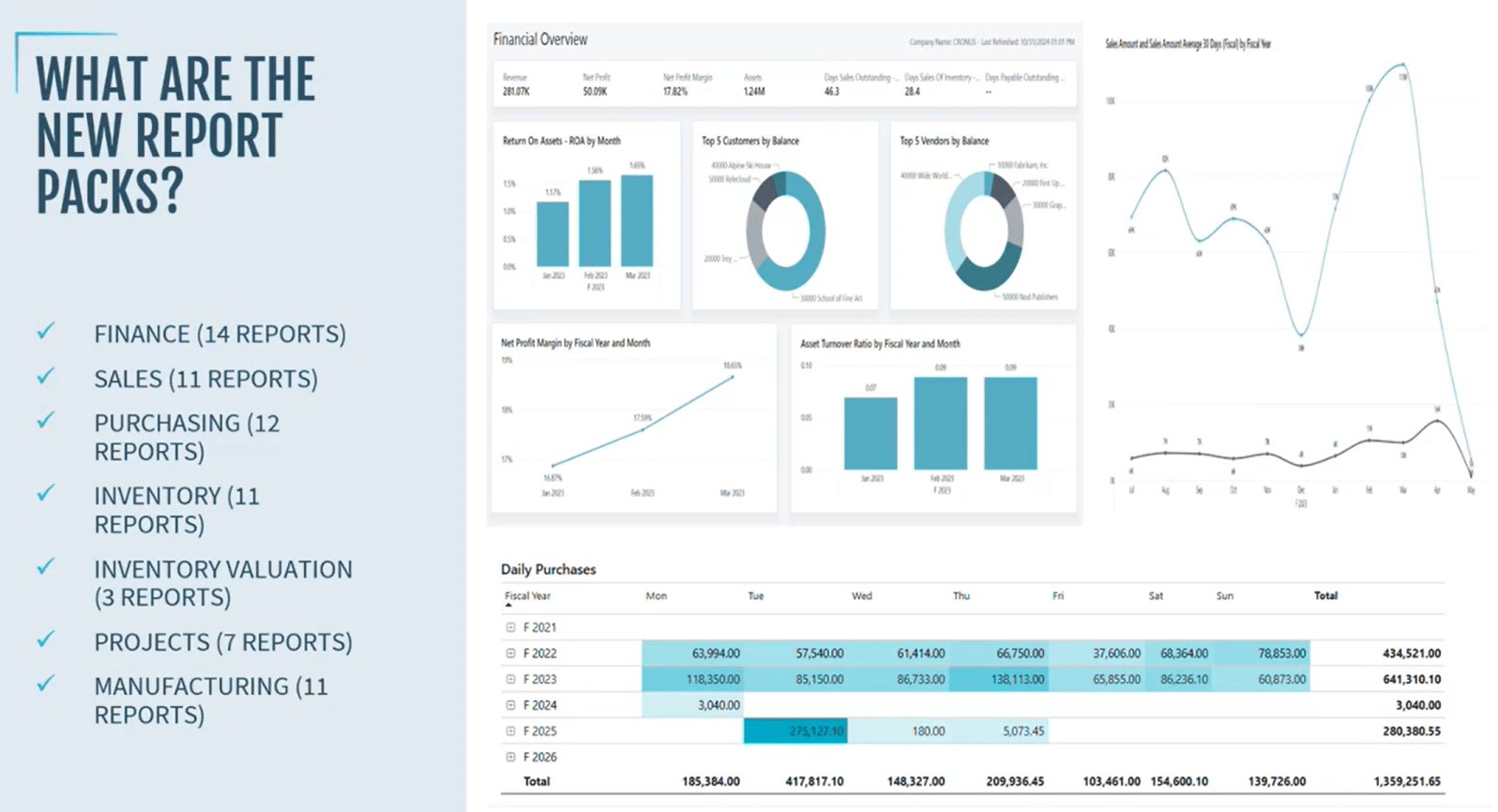Click the Top 5 Customers by Balance donut chart
The image size is (1498, 812).
[785, 232]
